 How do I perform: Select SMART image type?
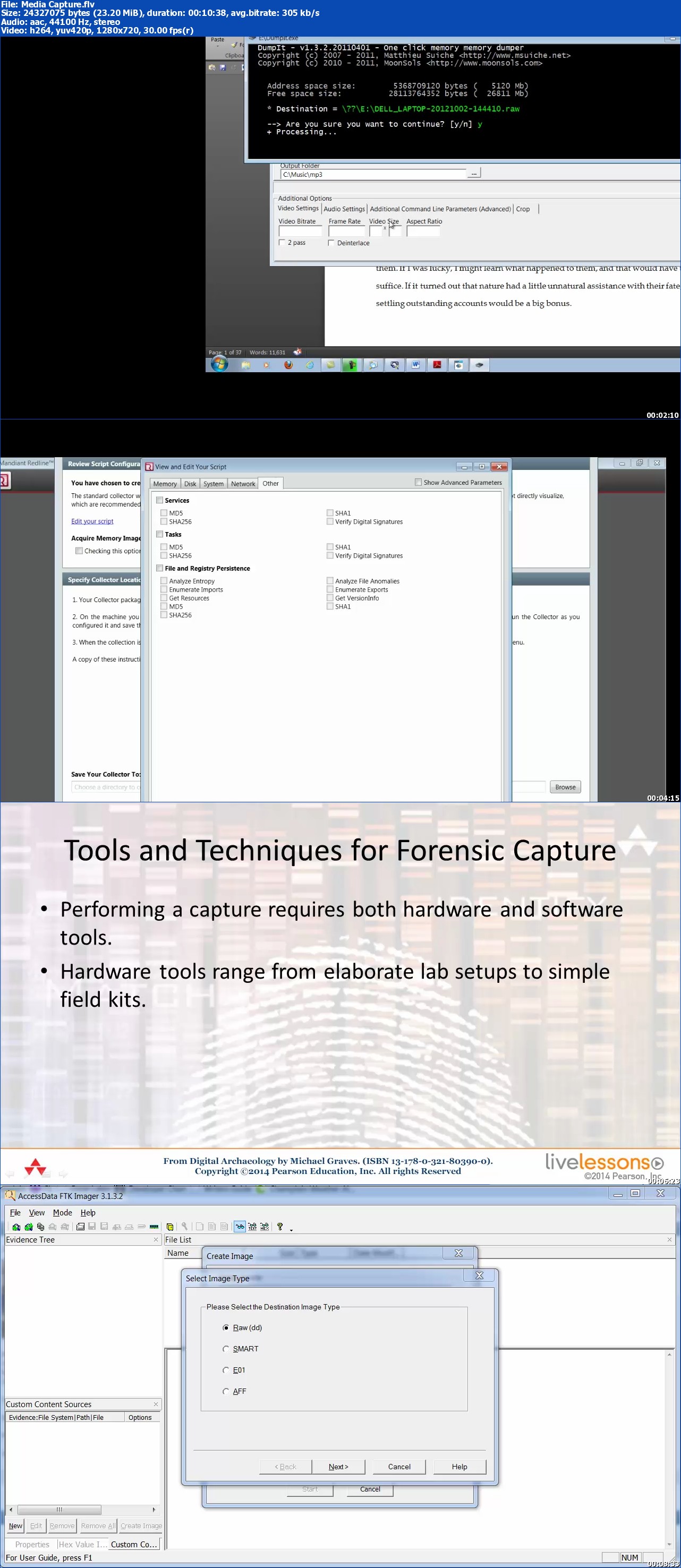[225, 1349]
